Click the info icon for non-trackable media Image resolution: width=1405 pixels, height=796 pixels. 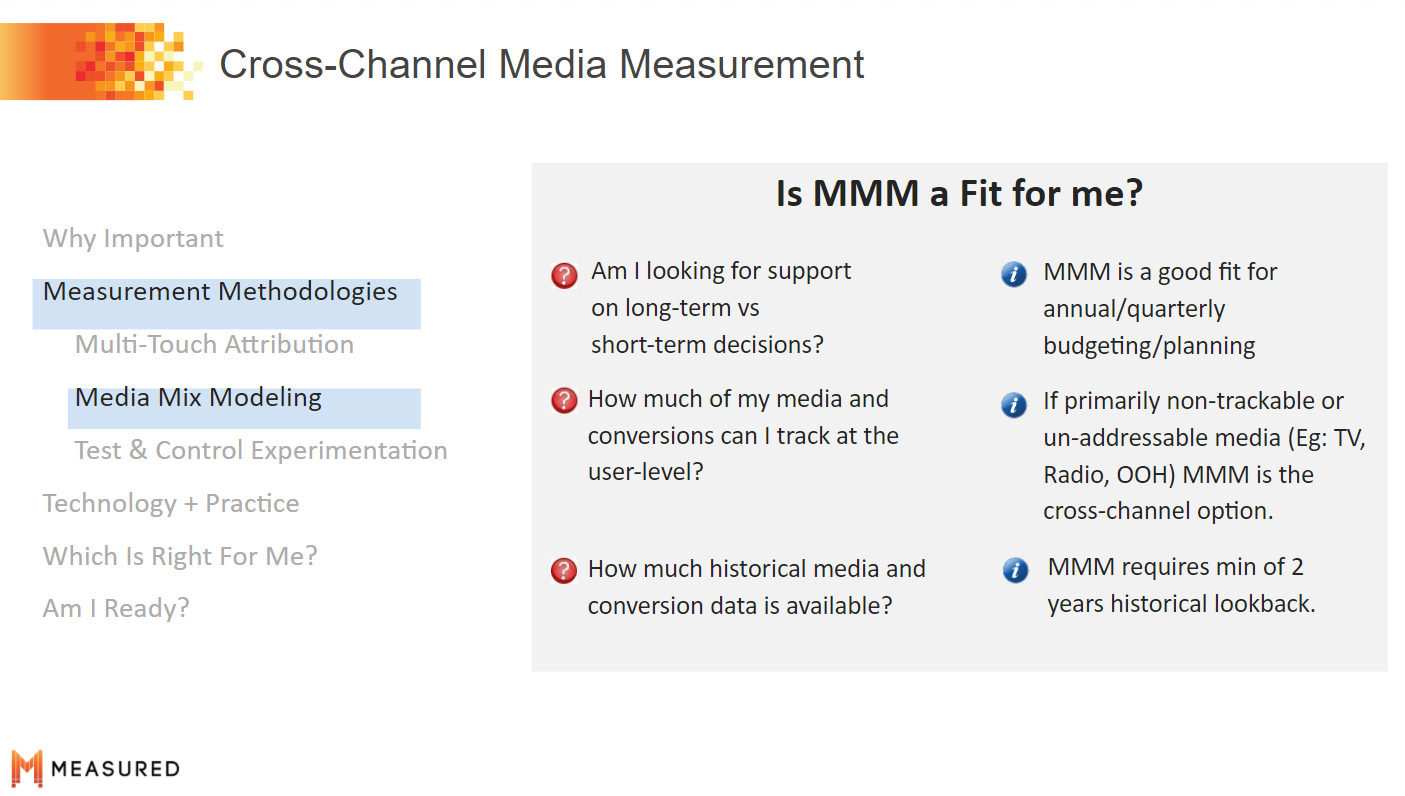click(1014, 404)
